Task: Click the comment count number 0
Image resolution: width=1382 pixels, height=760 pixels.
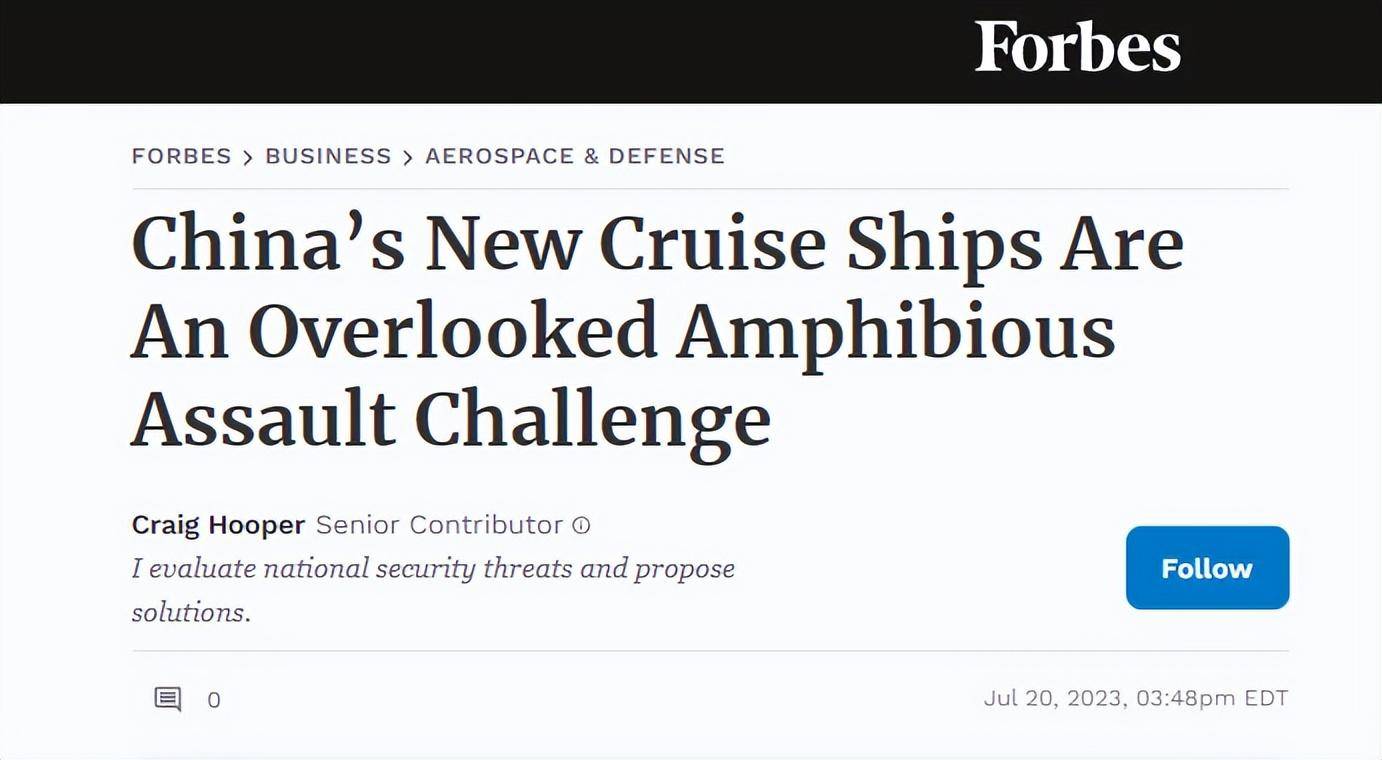Action: tap(214, 700)
